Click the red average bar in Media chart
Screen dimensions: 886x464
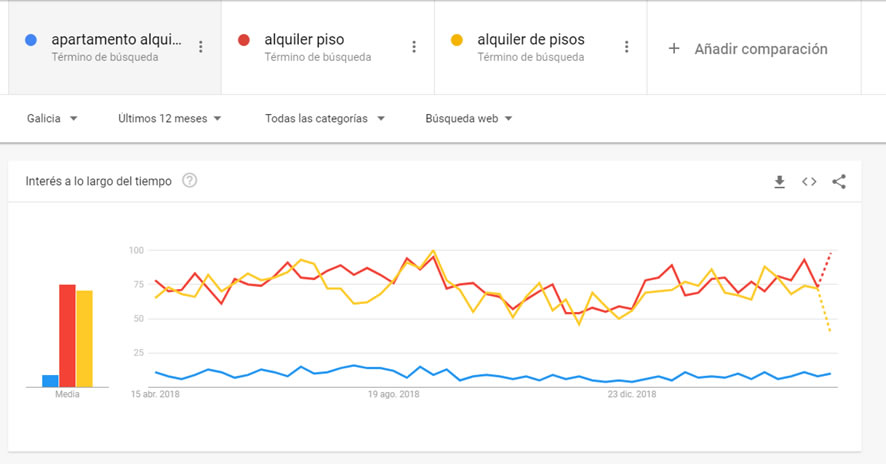pyautogui.click(x=67, y=336)
